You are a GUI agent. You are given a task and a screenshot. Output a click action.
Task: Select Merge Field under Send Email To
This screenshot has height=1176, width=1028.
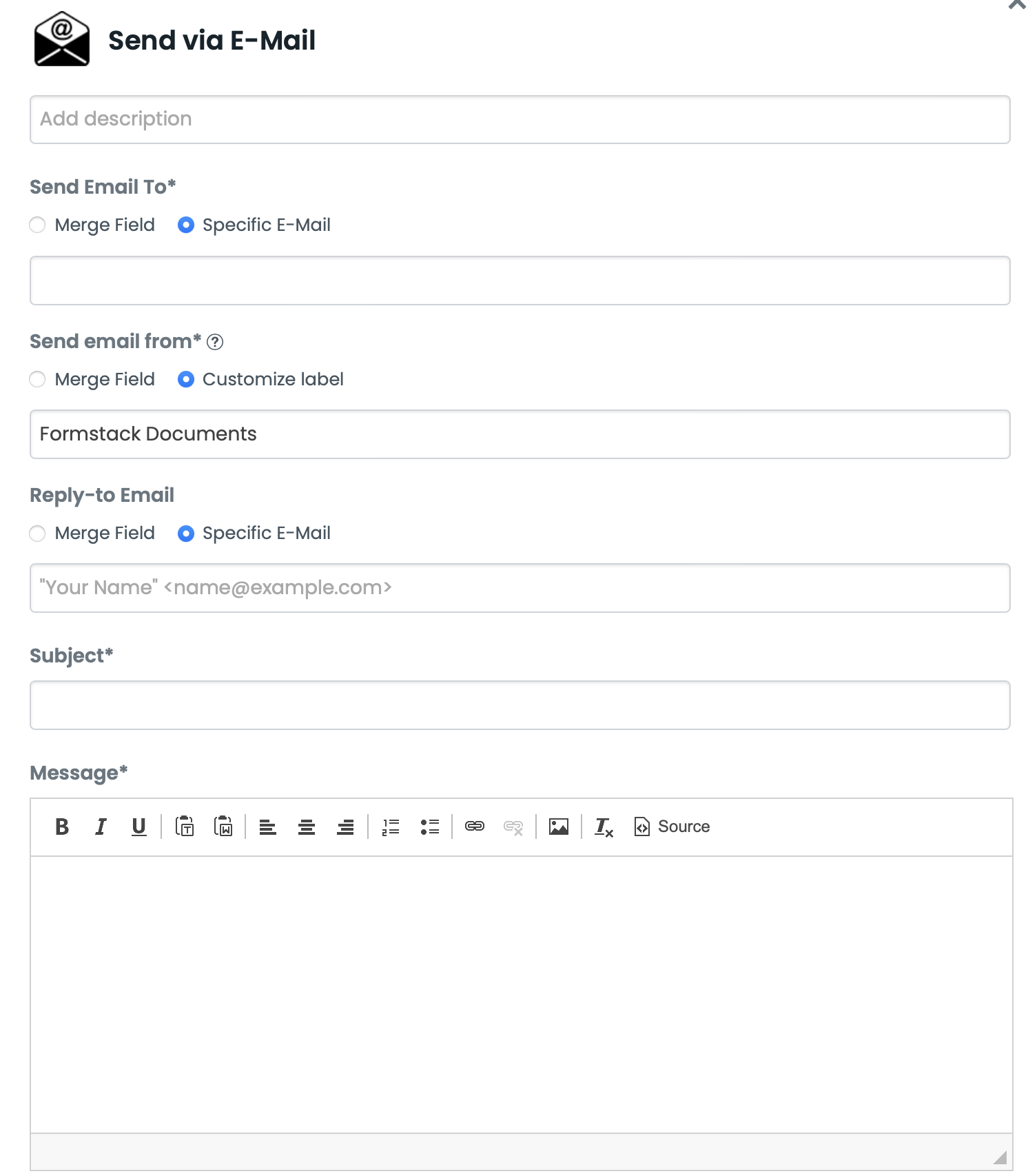pyautogui.click(x=38, y=225)
